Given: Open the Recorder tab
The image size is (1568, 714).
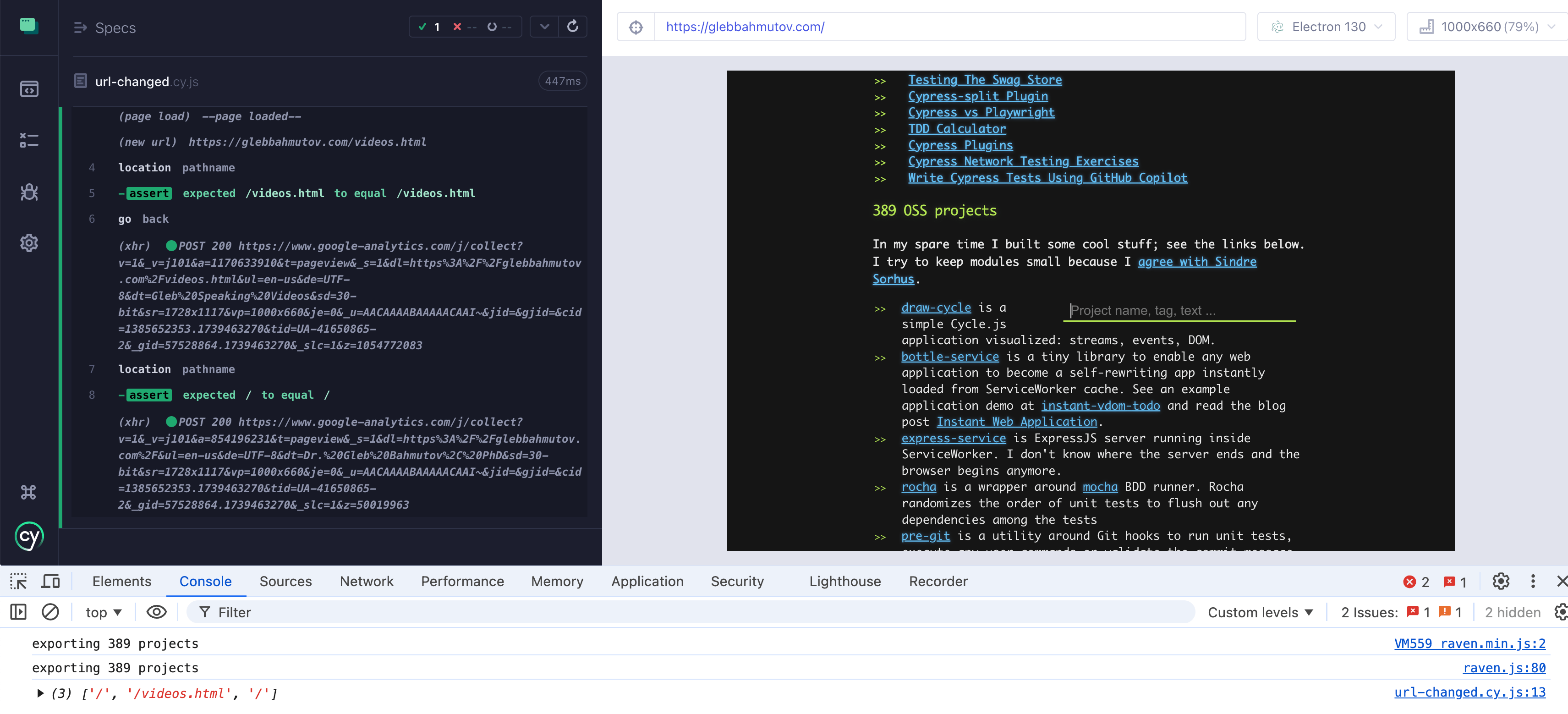Looking at the screenshot, I should (938, 581).
